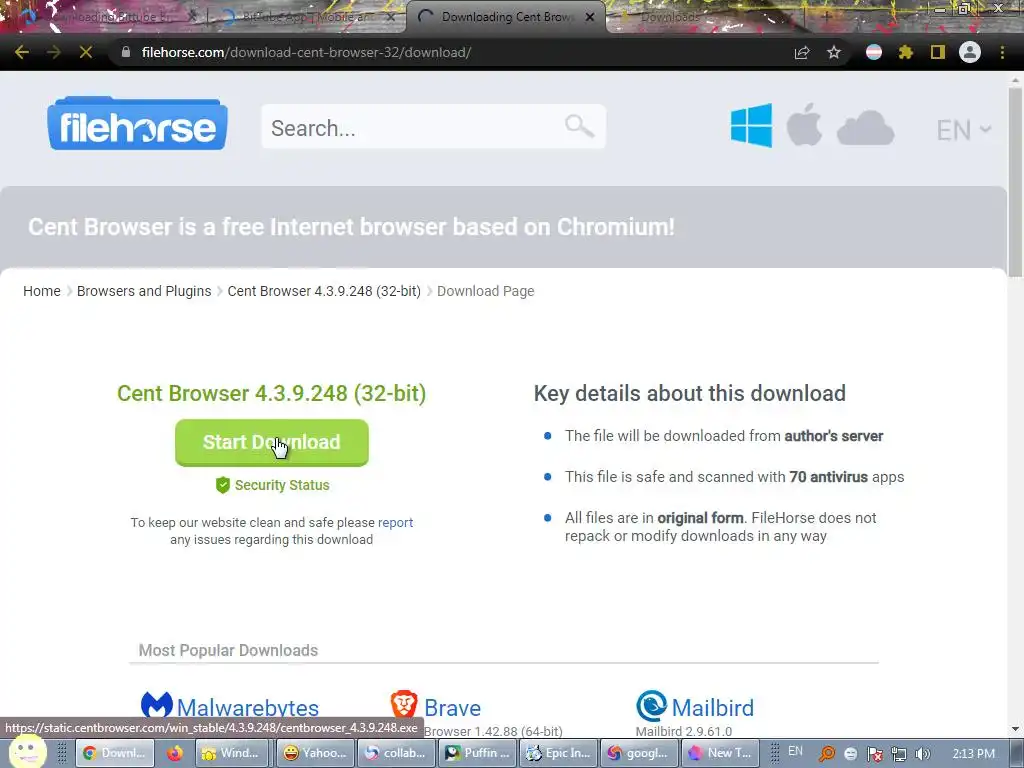Select the cloud web apps icon
1024x768 pixels.
tap(865, 127)
